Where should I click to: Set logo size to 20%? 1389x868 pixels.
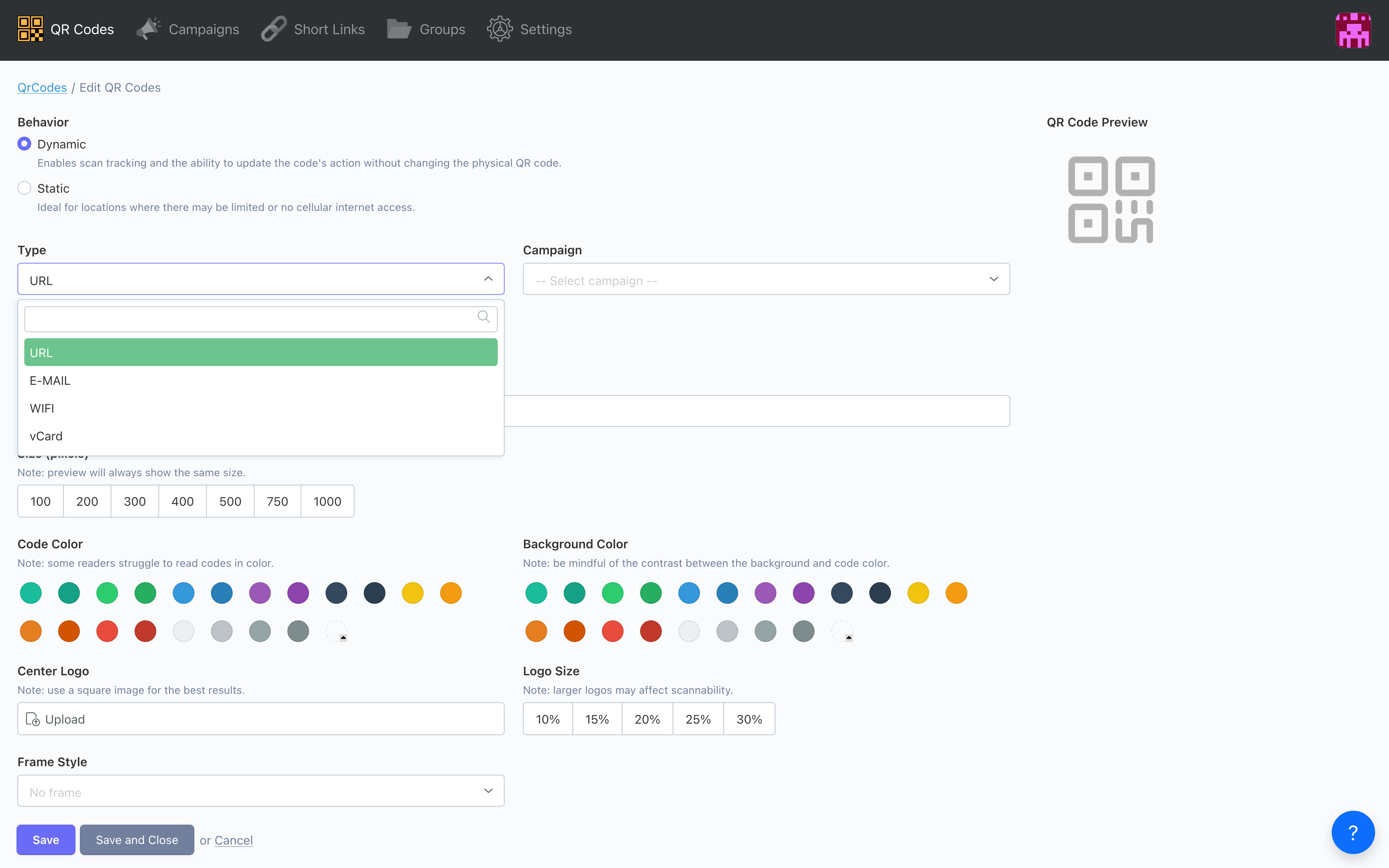tap(647, 719)
